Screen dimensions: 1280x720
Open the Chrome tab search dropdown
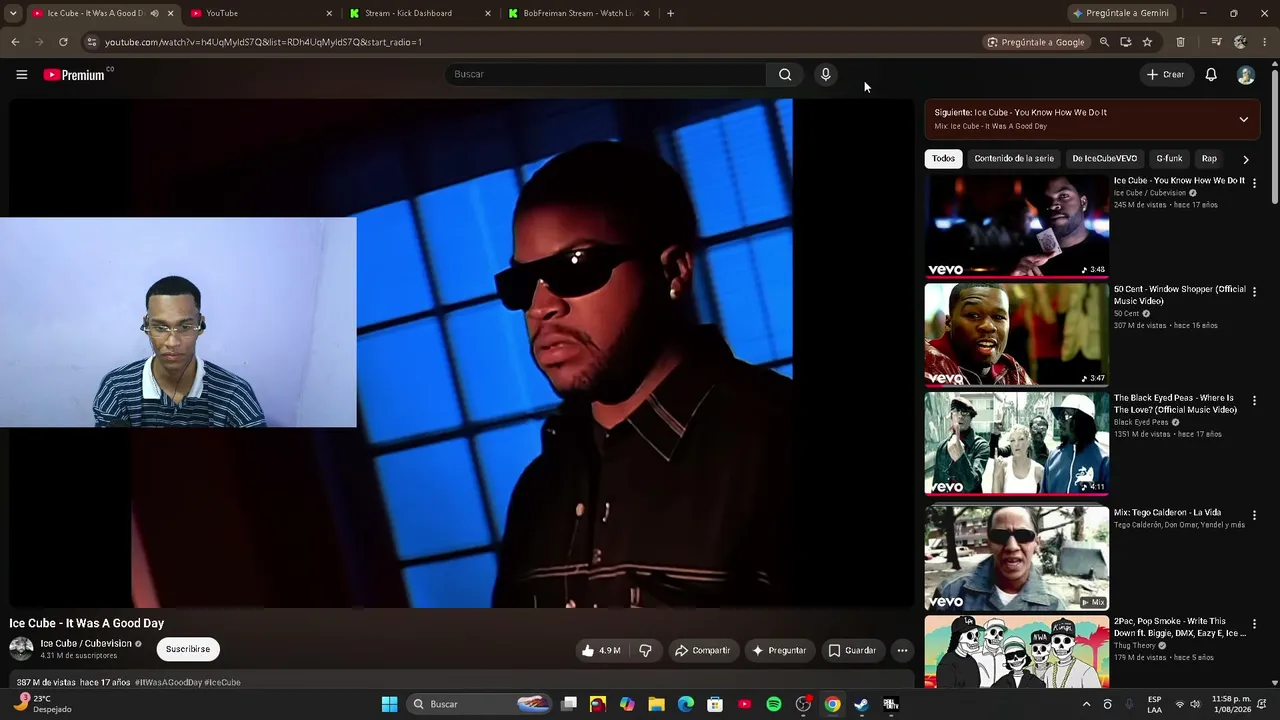(13, 13)
